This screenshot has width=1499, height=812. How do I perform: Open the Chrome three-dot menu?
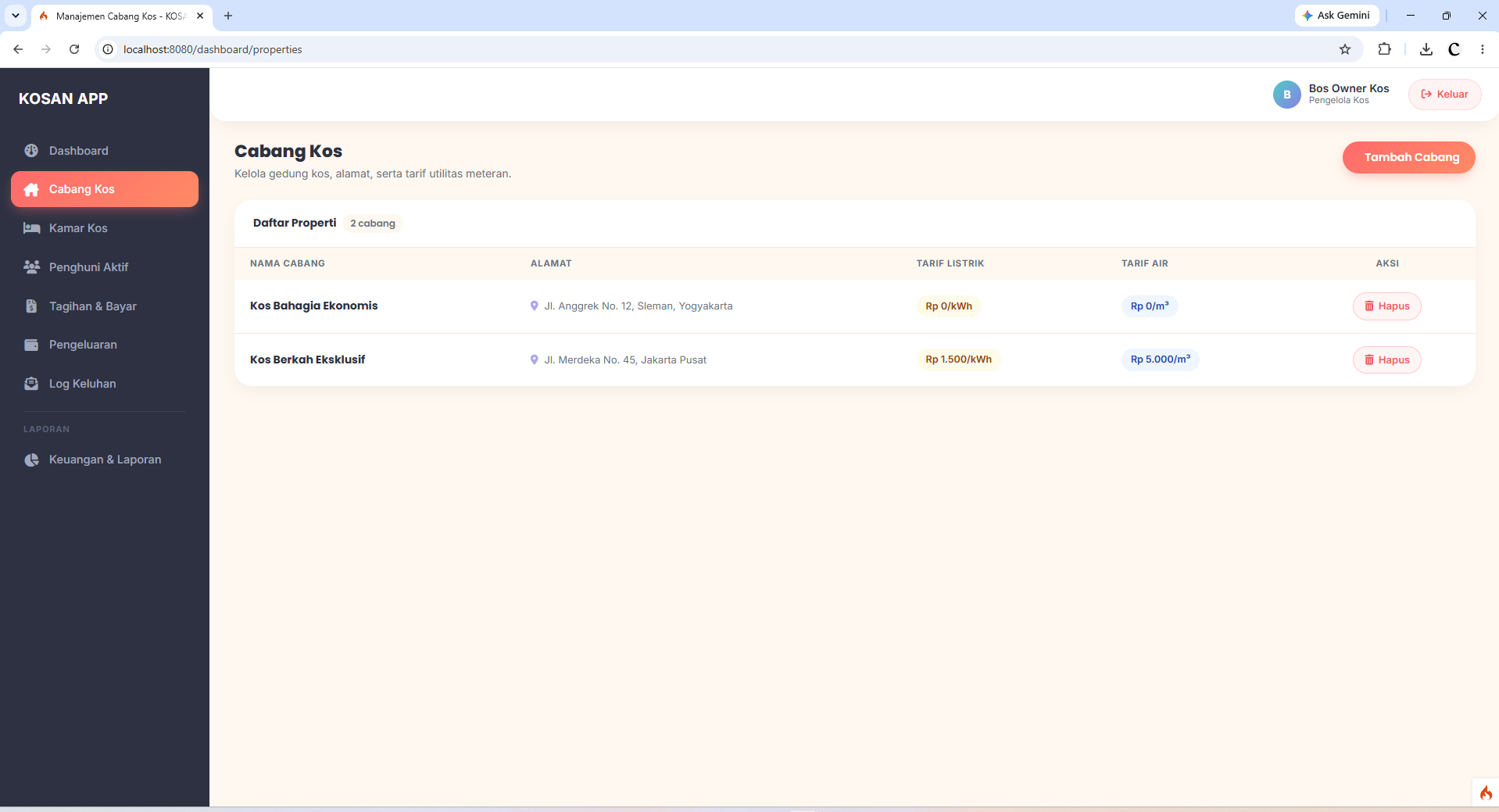[1483, 49]
